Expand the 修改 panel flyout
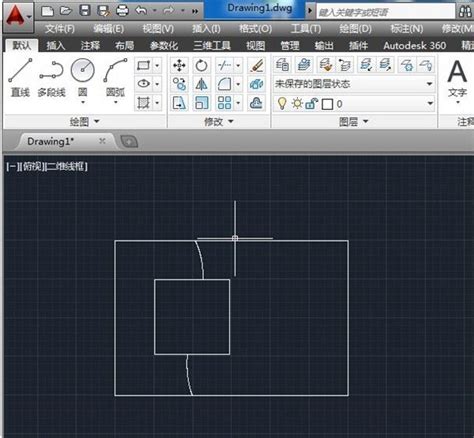The image size is (474, 438). coord(219,122)
